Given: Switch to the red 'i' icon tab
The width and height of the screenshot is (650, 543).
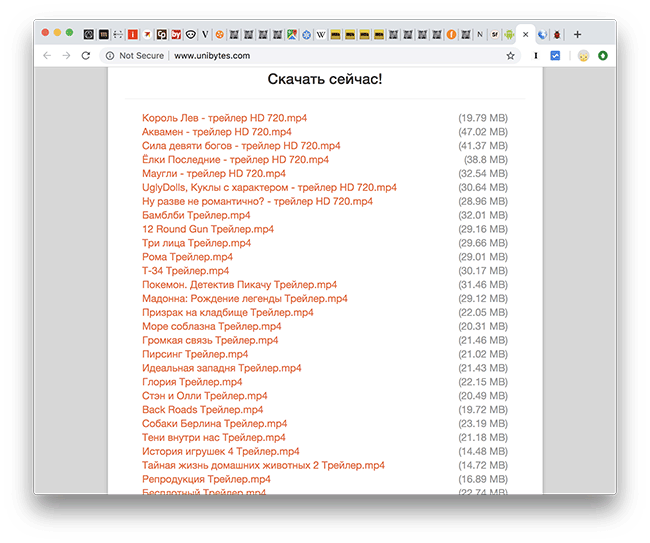Looking at the screenshot, I should (133, 34).
